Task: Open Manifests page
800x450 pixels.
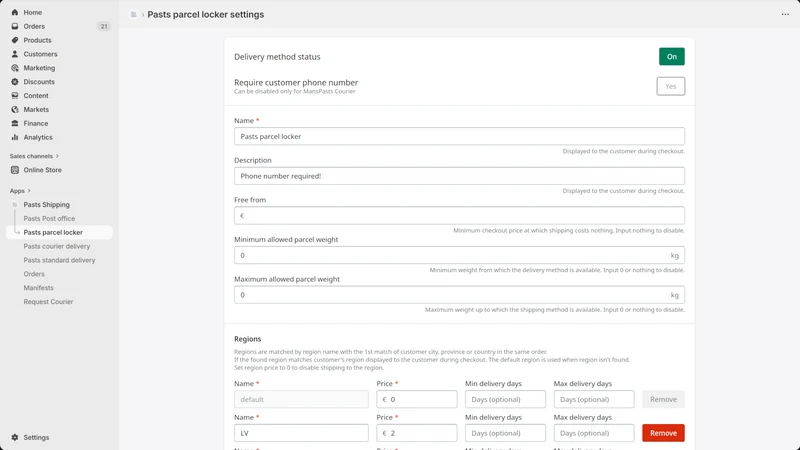Action: click(x=38, y=288)
